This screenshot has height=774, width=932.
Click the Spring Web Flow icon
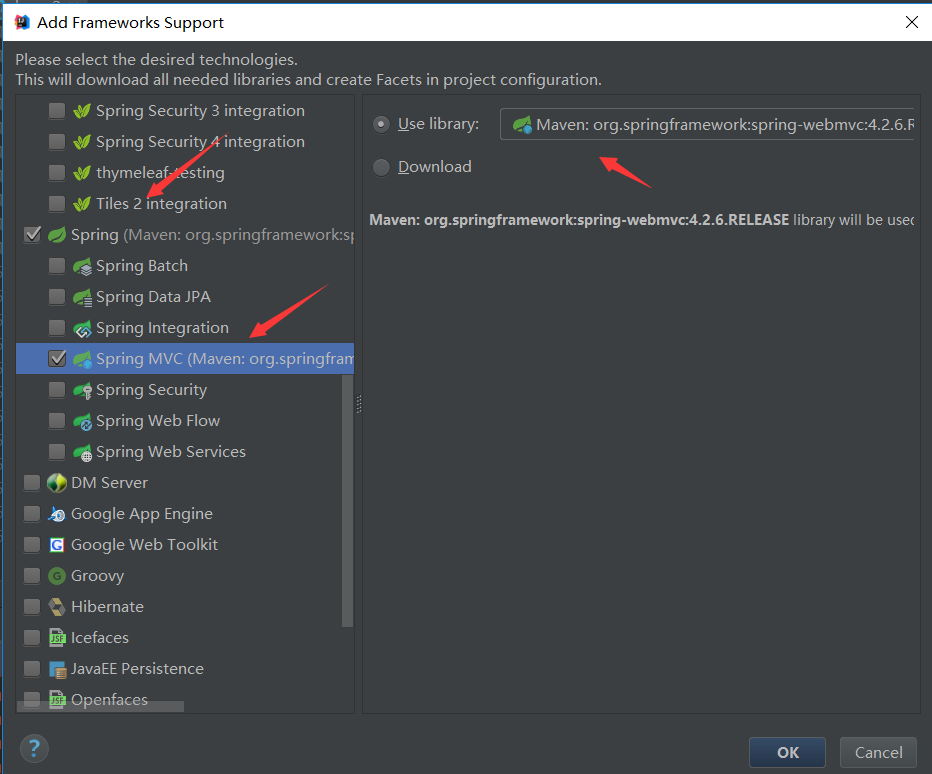83,421
